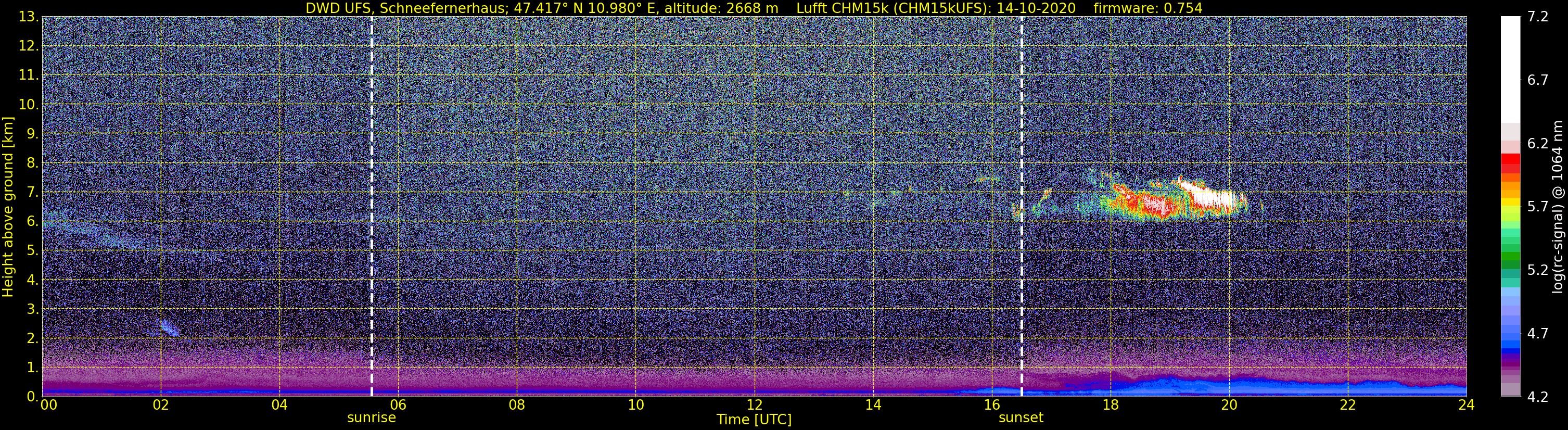Click the height axis tick '2.'
The width and height of the screenshot is (1568, 430).
(x=32, y=339)
